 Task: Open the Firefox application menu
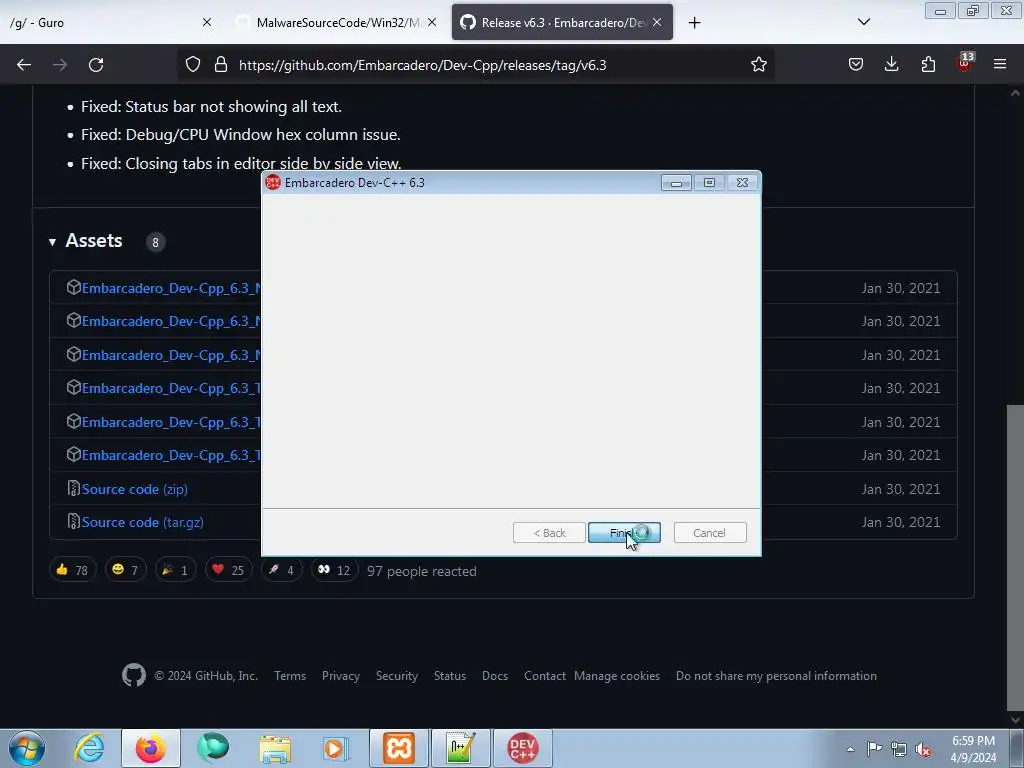point(1000,65)
